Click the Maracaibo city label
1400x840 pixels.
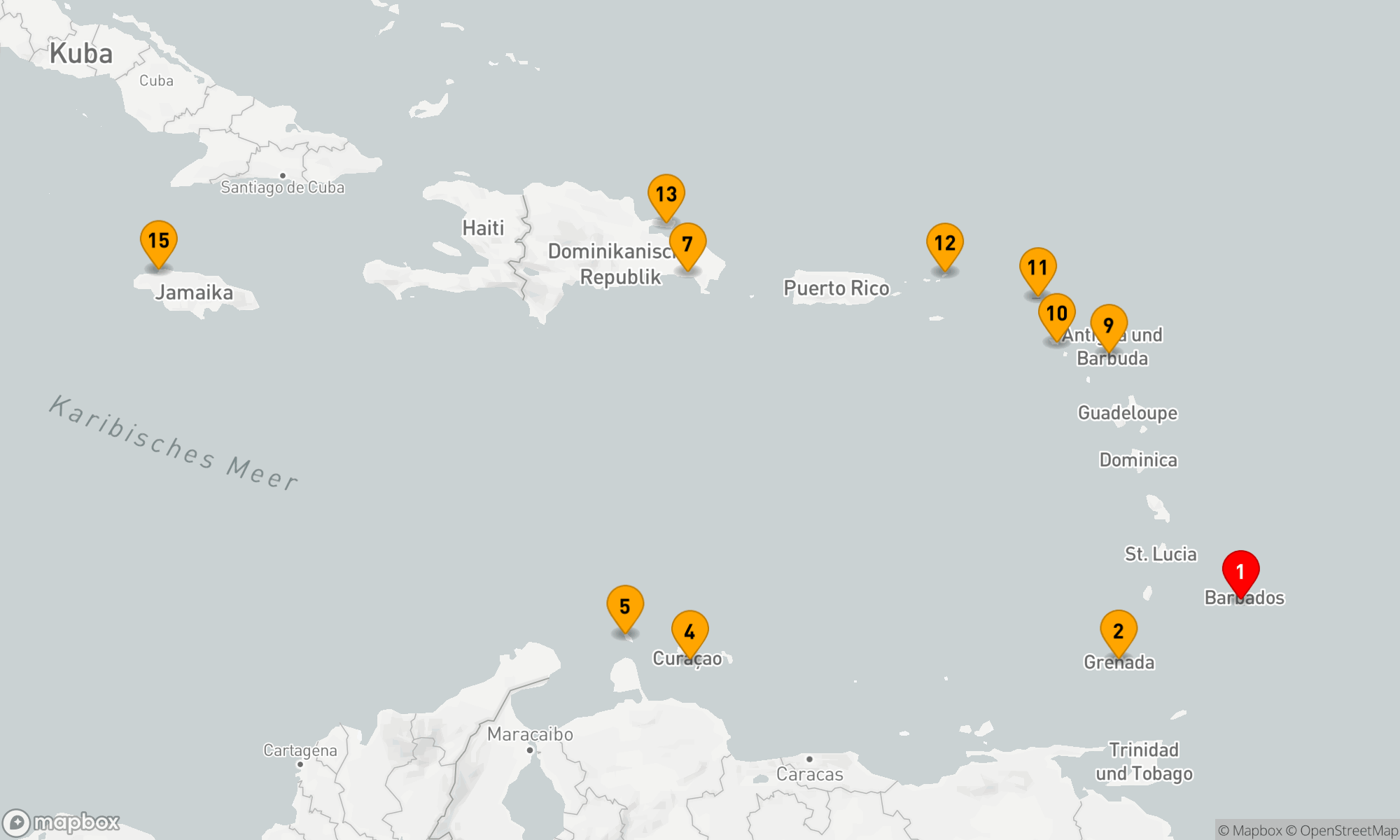tap(530, 734)
